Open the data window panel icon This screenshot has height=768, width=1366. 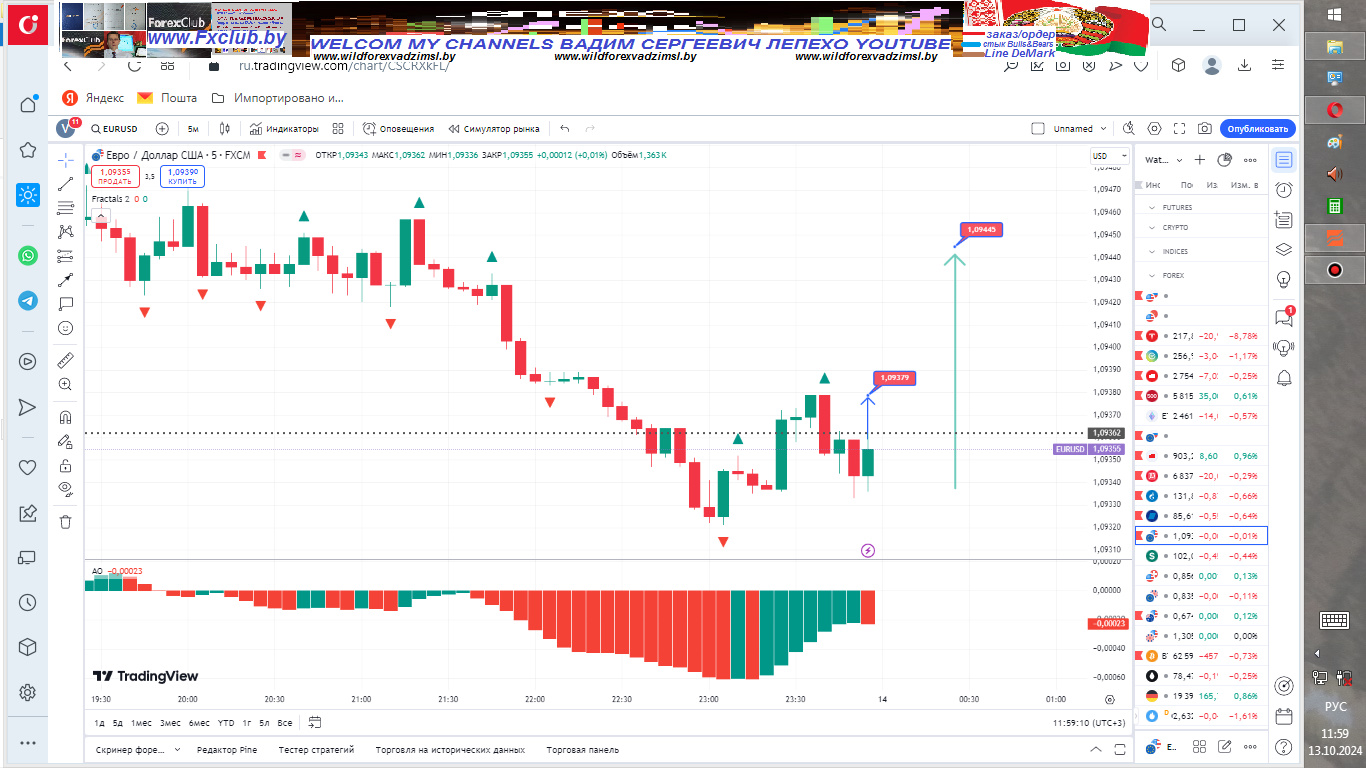click(1284, 219)
